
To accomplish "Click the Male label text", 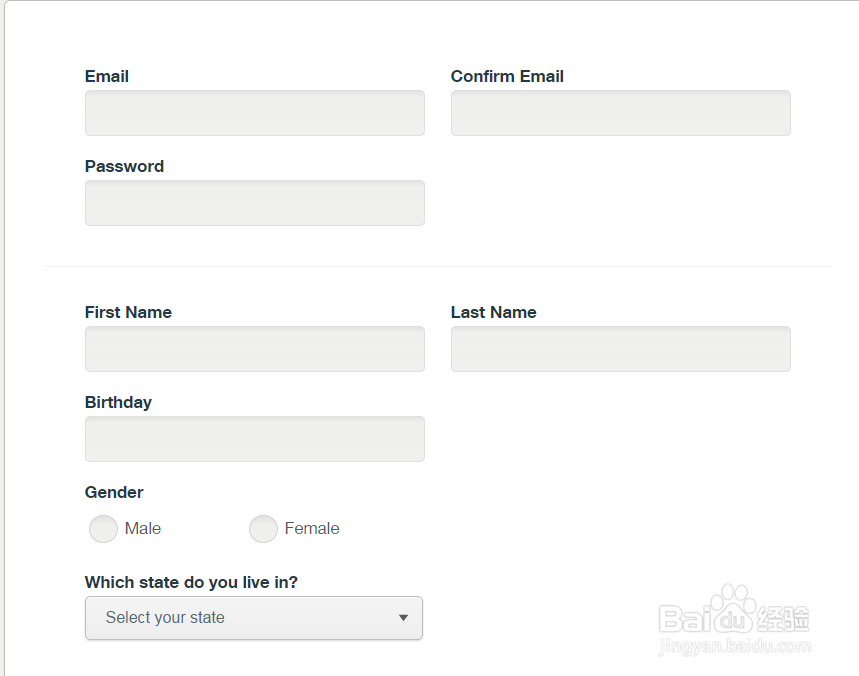I will 143,529.
